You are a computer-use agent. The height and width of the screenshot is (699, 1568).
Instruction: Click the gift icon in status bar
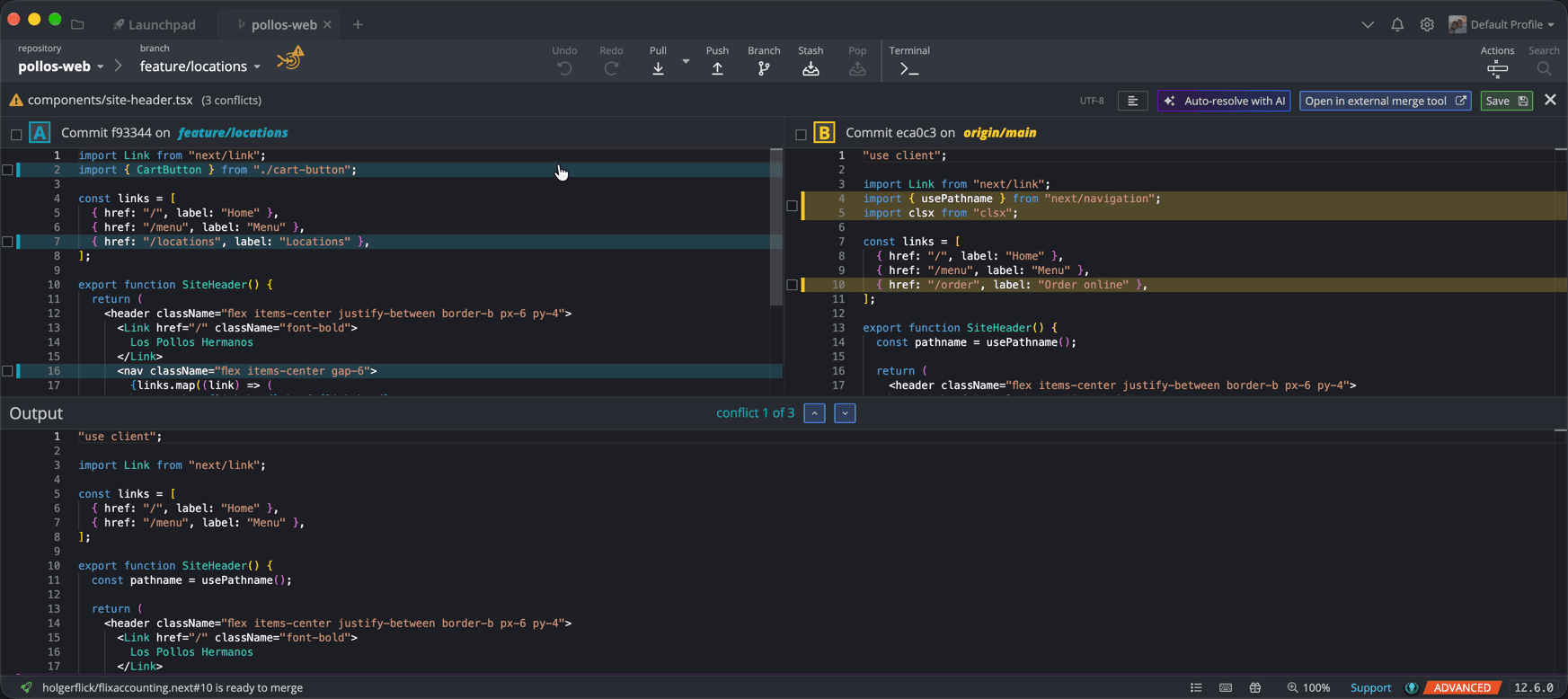point(1255,687)
